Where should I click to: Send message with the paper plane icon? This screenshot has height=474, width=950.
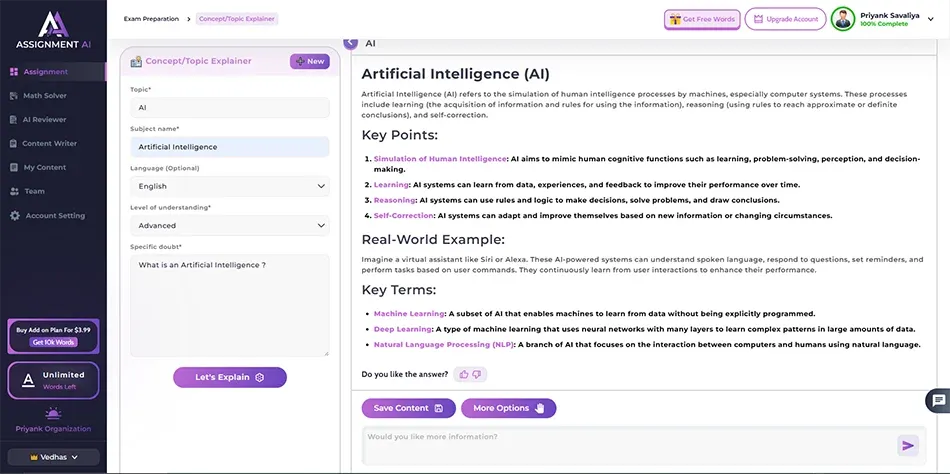(x=907, y=446)
